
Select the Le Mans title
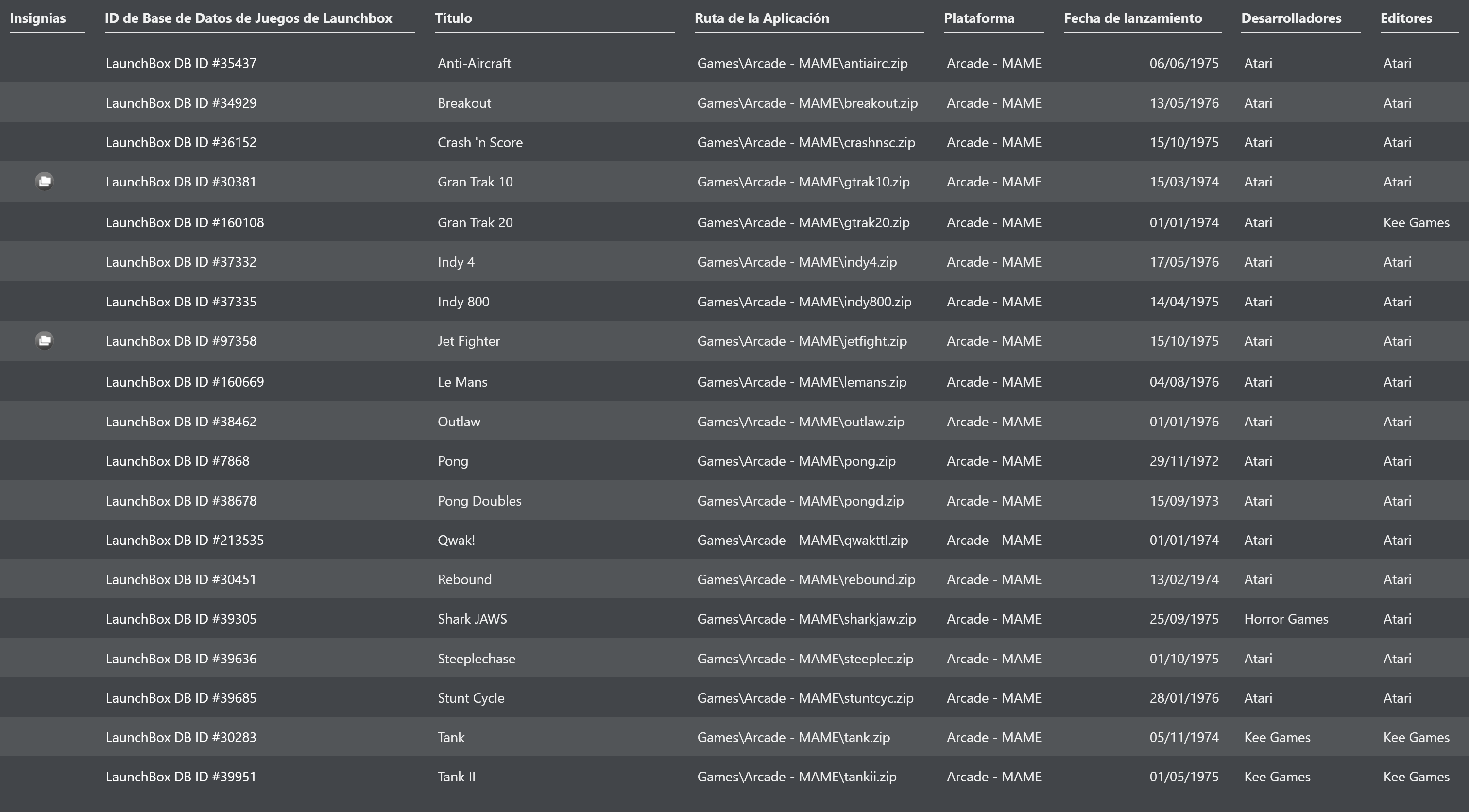[462, 382]
